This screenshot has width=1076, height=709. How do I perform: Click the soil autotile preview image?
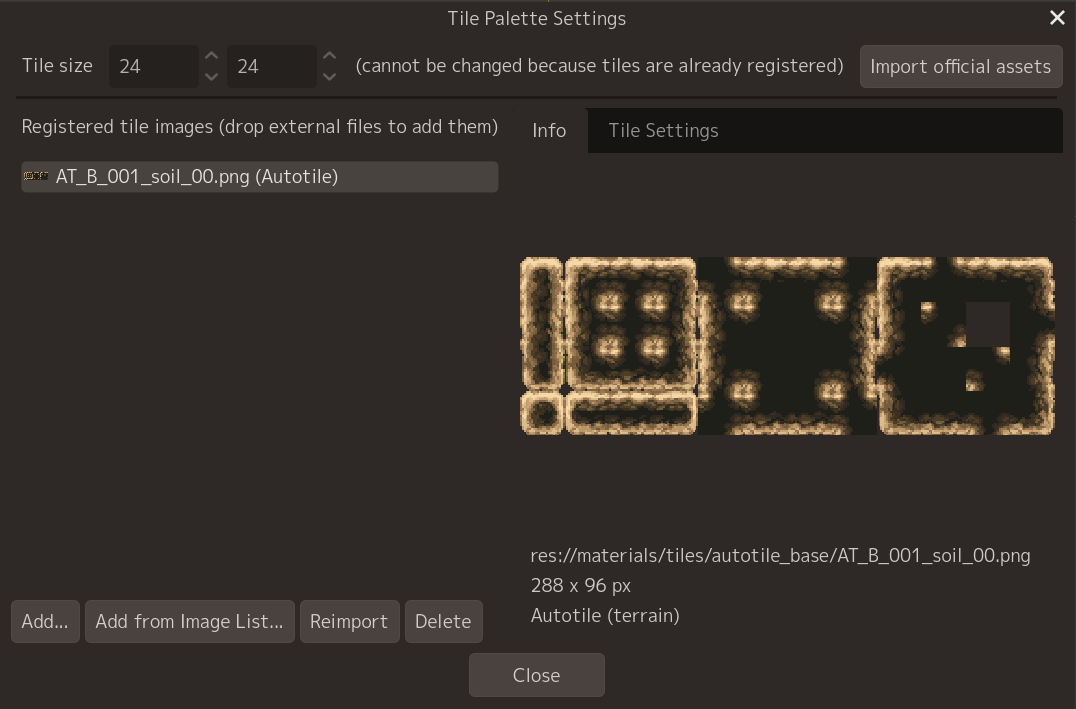pyautogui.click(x=787, y=346)
